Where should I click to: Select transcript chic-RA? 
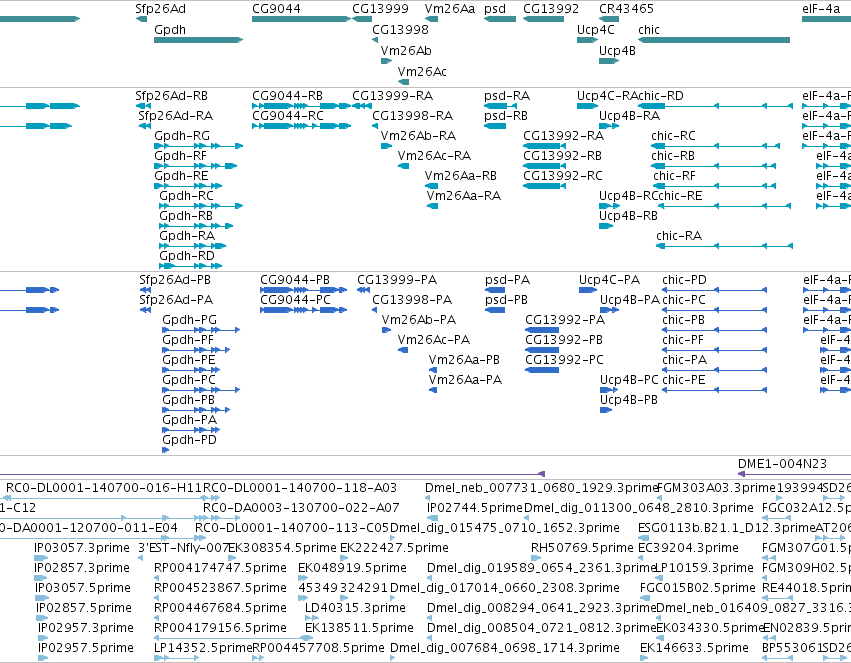(679, 235)
